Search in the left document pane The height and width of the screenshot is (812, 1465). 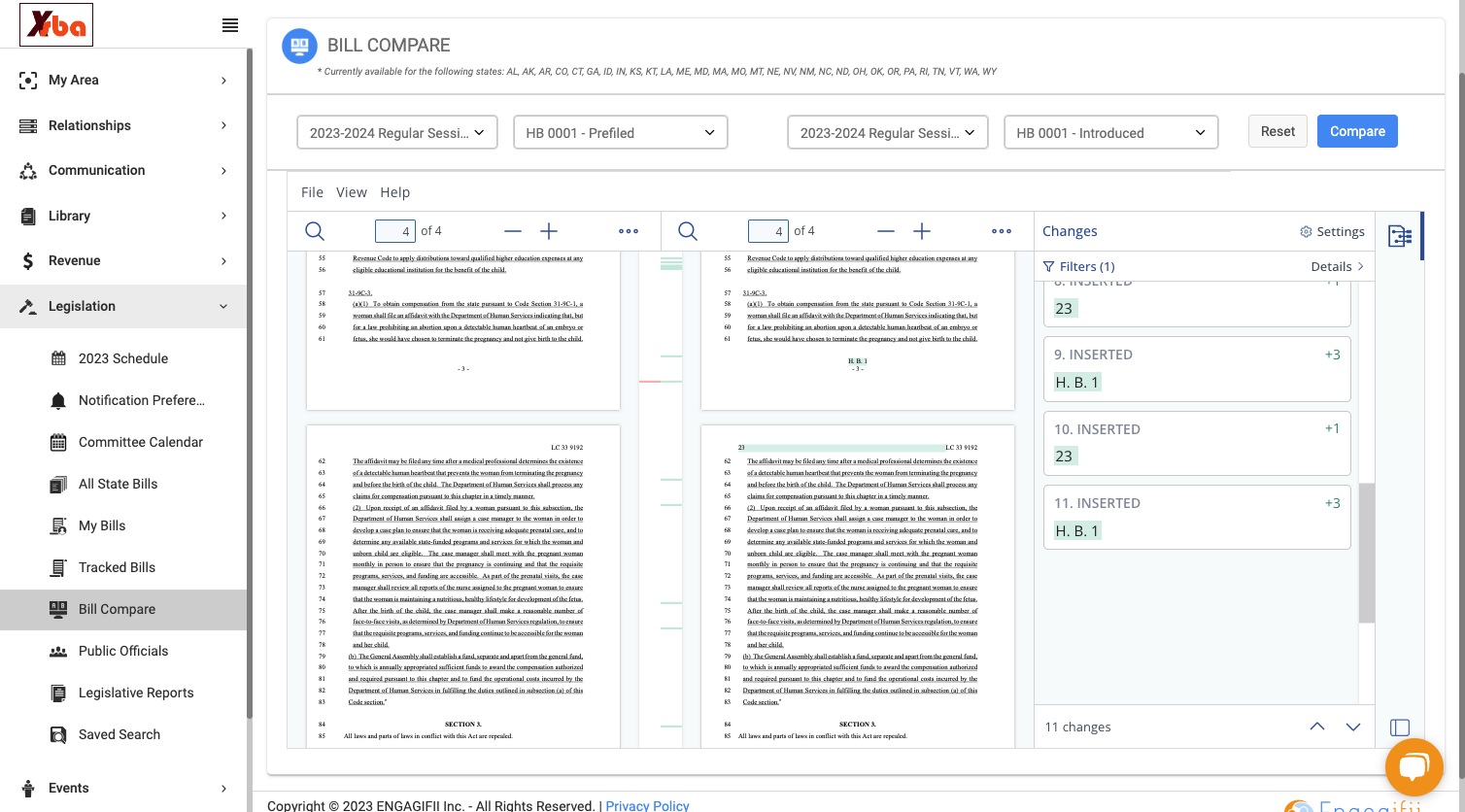point(315,231)
